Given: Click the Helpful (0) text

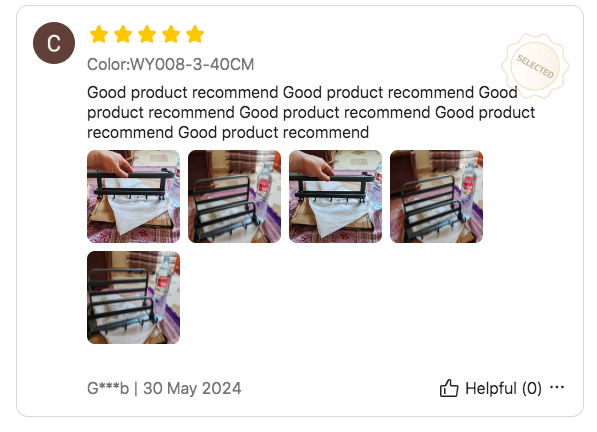Looking at the screenshot, I should click(503, 389).
